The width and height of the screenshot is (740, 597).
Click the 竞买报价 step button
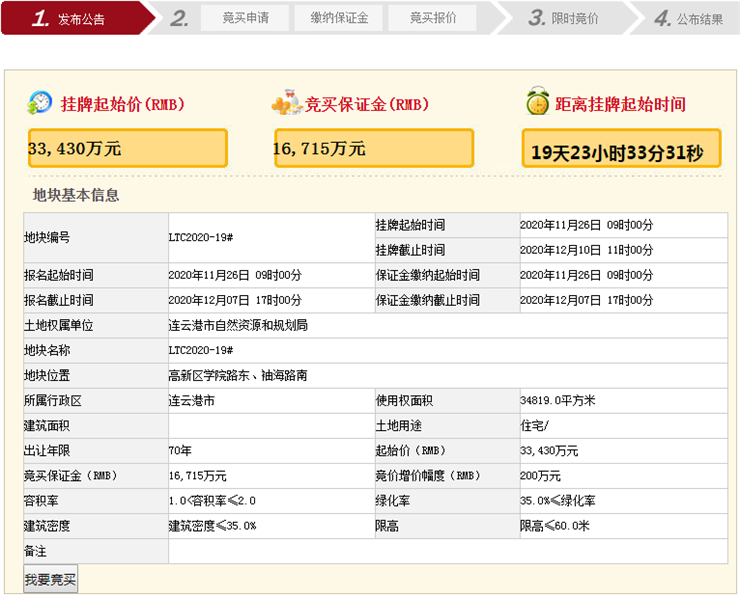point(433,18)
